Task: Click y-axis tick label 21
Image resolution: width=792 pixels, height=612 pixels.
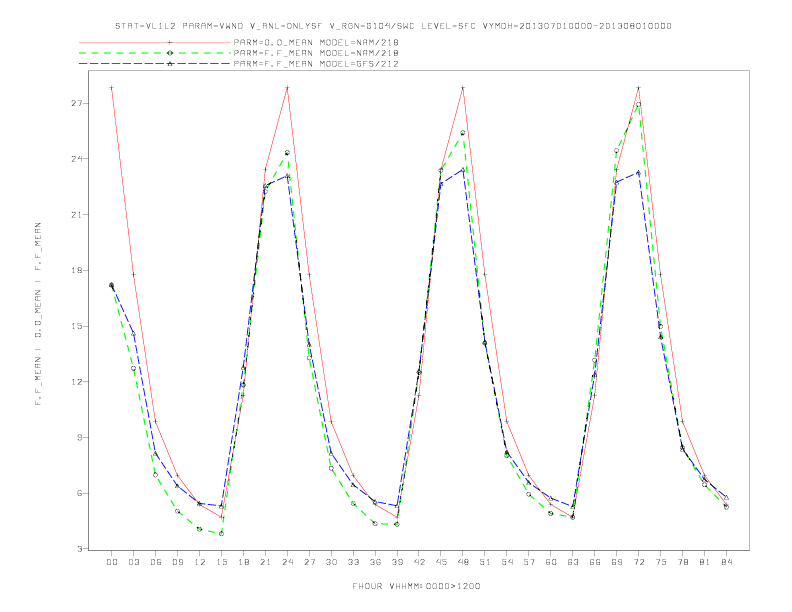Action: coord(77,215)
